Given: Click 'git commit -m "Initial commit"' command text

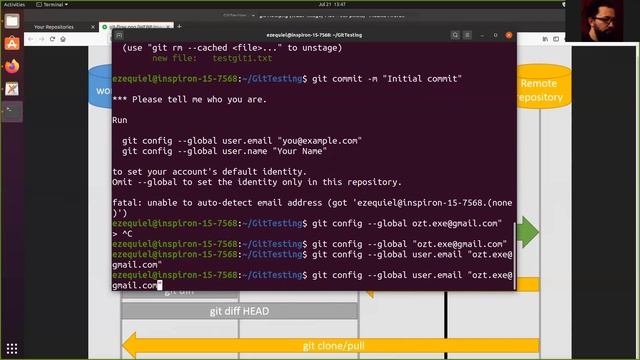Looking at the screenshot, I should [387, 79].
